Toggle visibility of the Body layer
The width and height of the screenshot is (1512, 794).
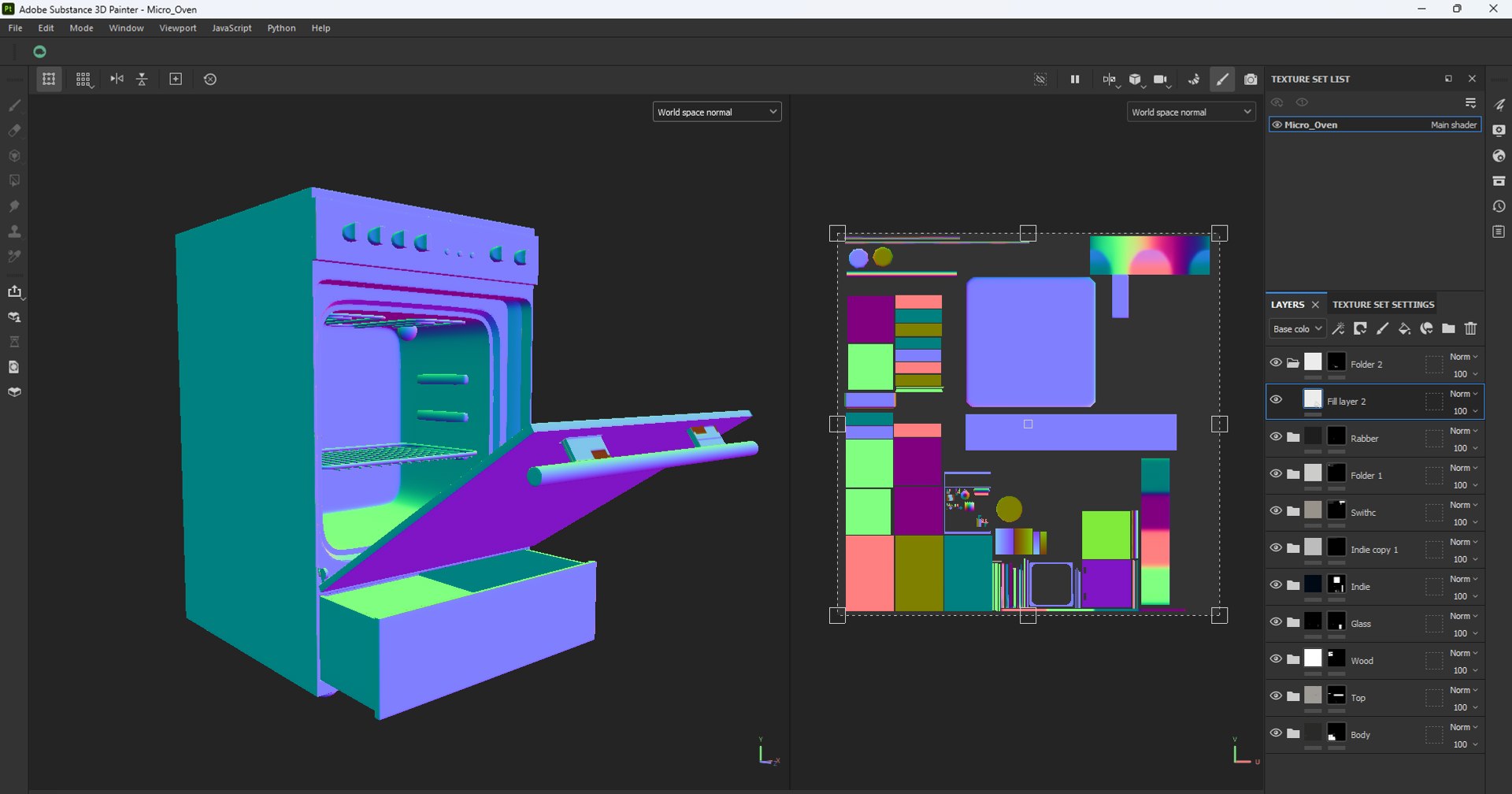[x=1276, y=733]
